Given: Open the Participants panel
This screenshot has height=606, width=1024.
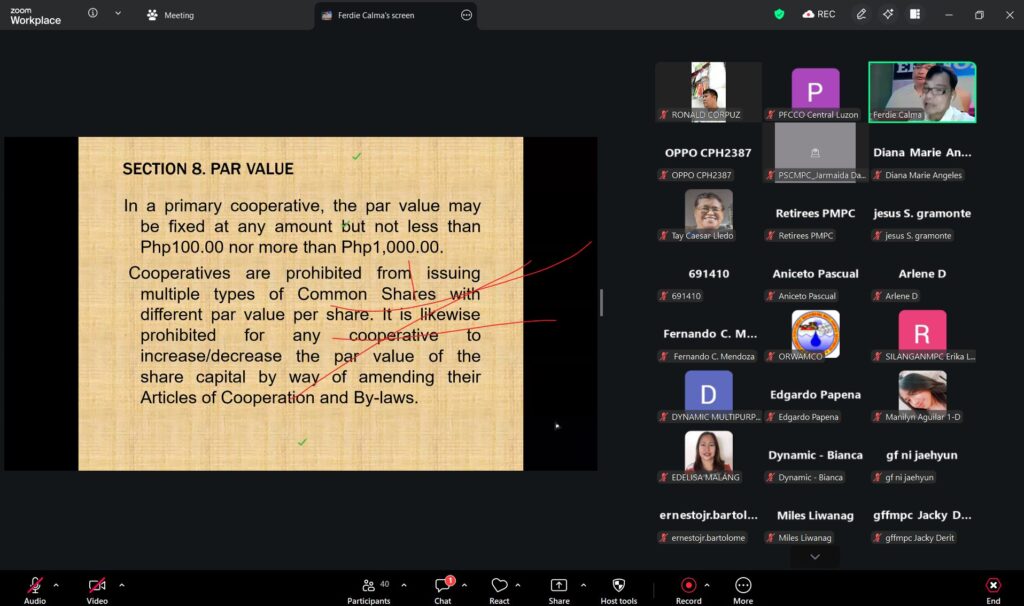Looking at the screenshot, I should pos(370,586).
